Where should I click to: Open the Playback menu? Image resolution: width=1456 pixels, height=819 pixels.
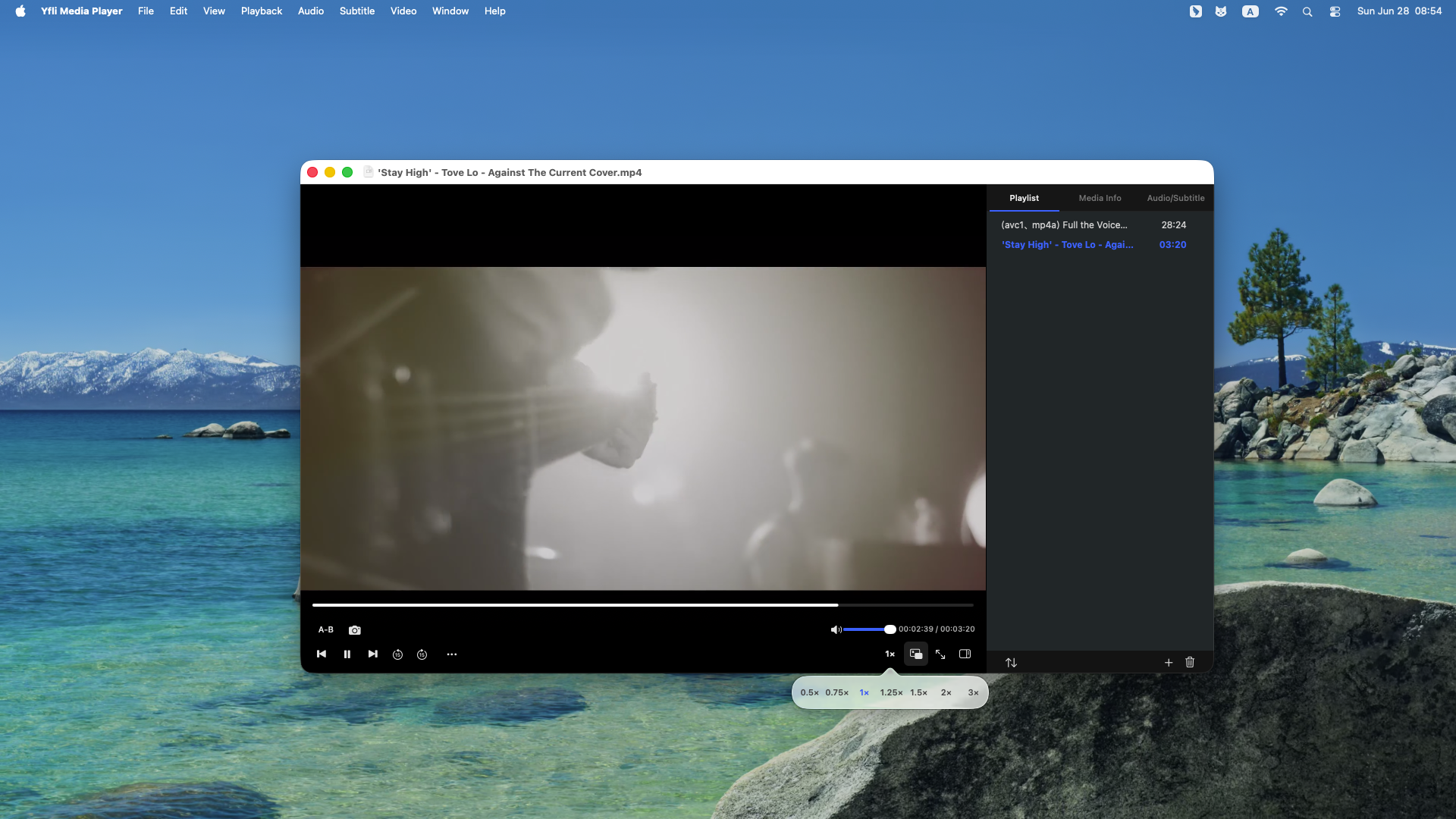point(262,11)
